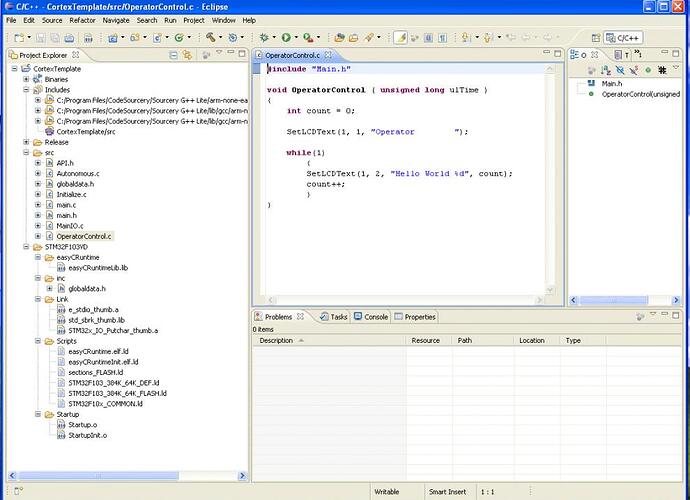Click the Print toolbar icon
Image resolution: width=690 pixels, height=500 pixels.
coord(69,38)
